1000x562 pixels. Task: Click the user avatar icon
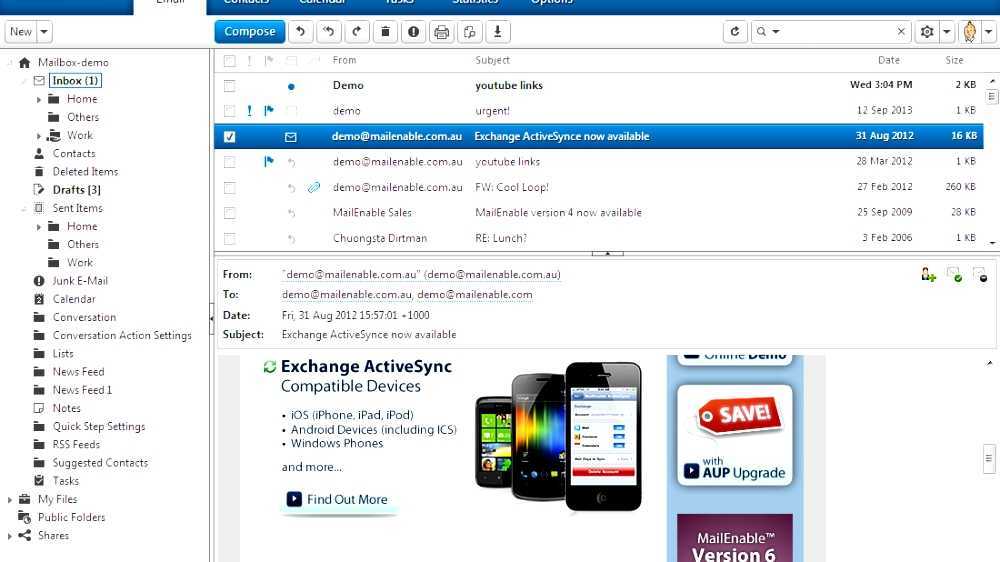click(969, 31)
